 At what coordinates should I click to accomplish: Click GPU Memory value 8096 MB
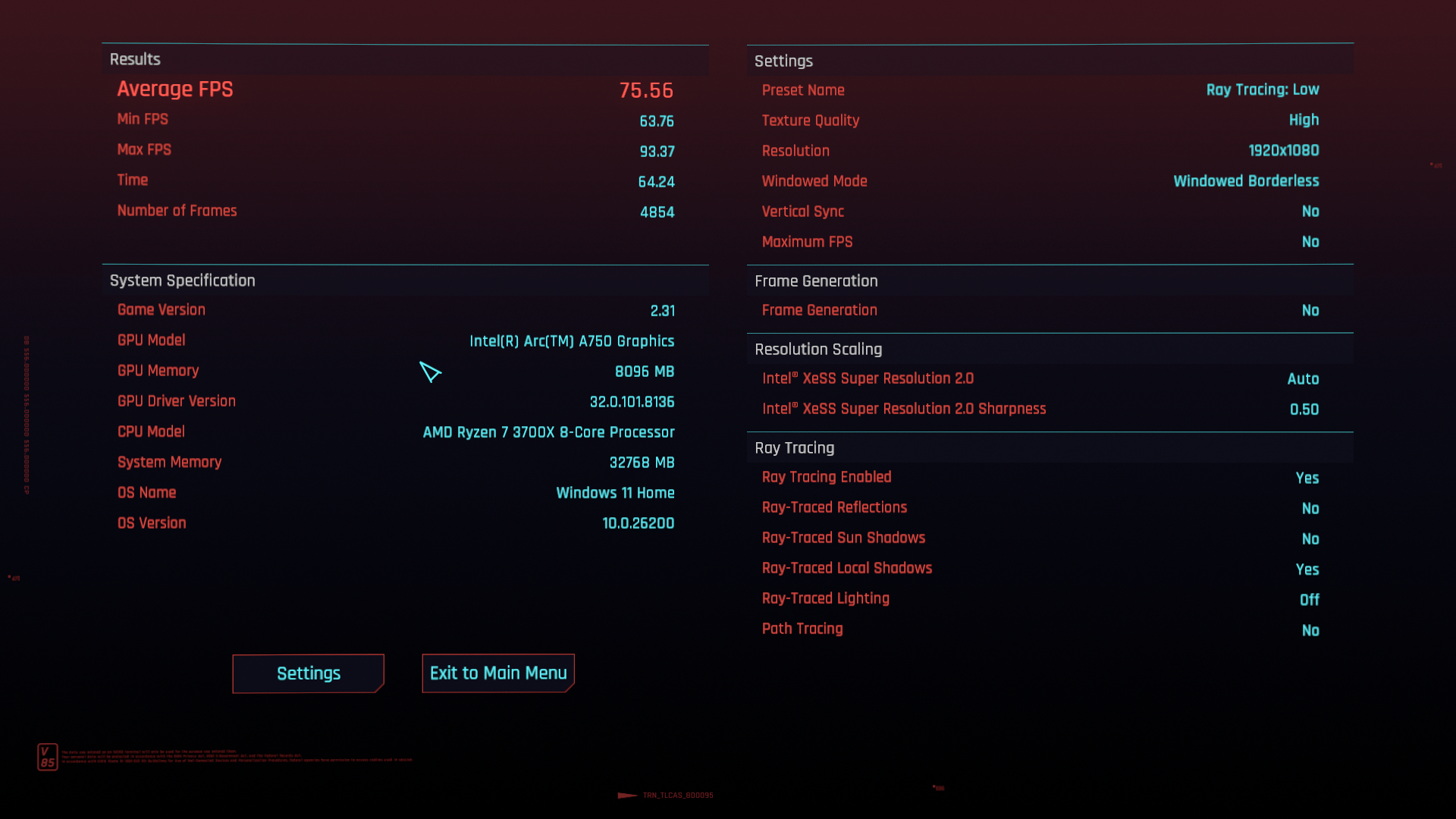(x=645, y=372)
